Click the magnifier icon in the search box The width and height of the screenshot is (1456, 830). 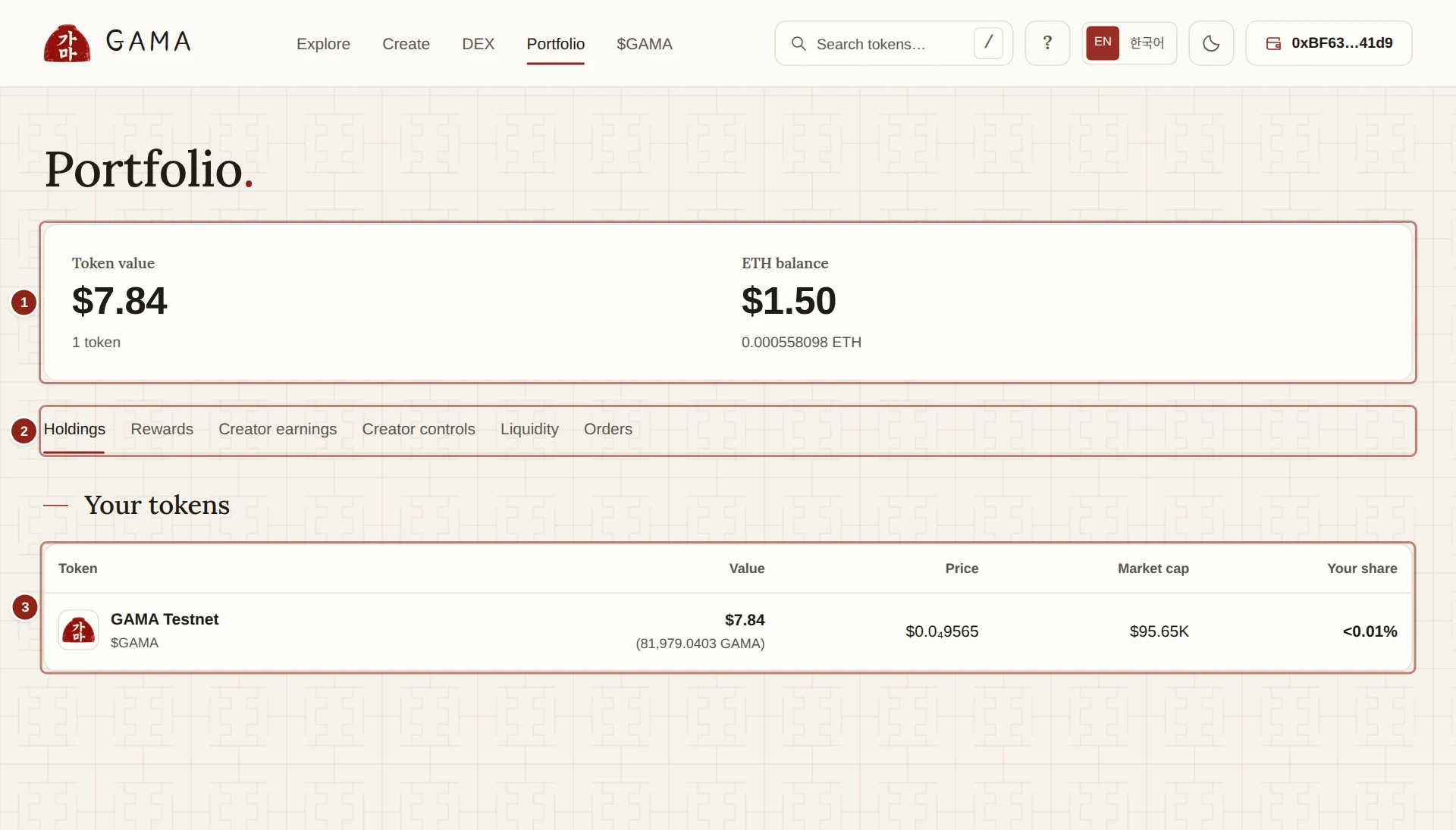pyautogui.click(x=799, y=44)
